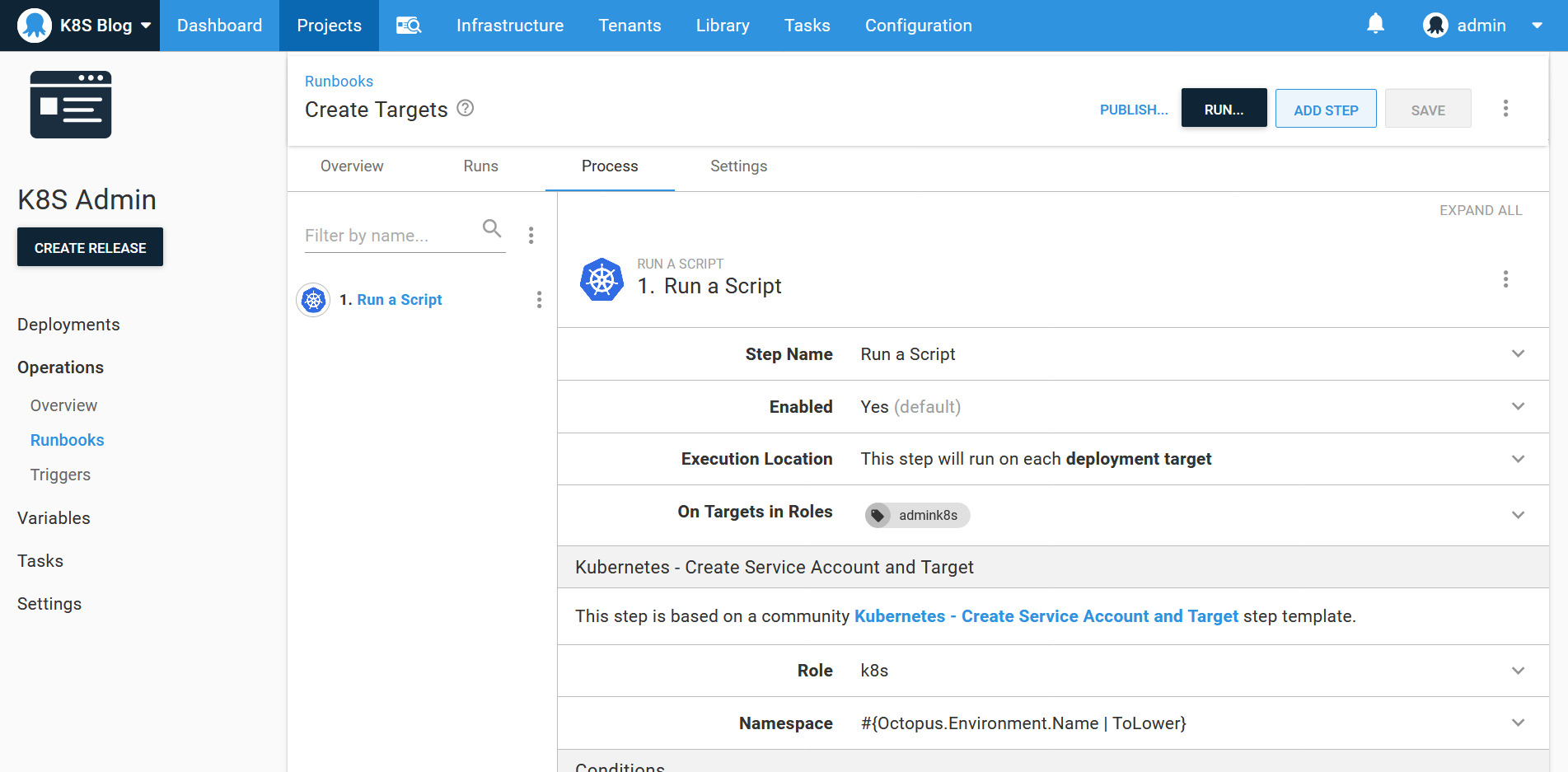Switch to the Settings tab

tap(738, 166)
